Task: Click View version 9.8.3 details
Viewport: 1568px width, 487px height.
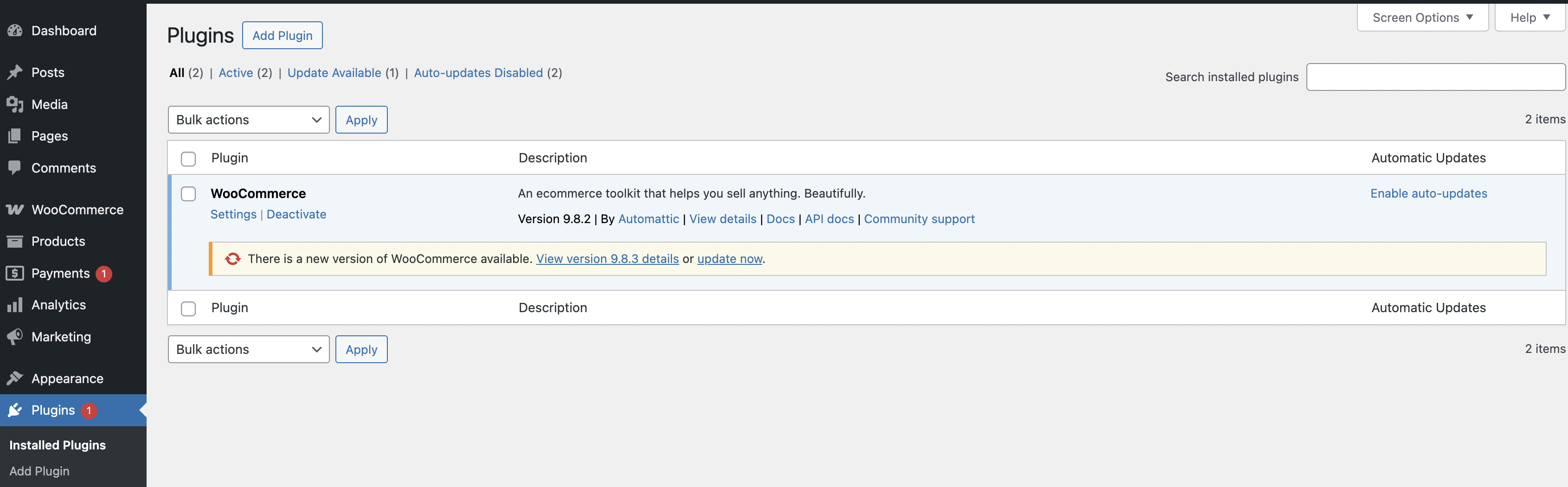Action: (607, 259)
